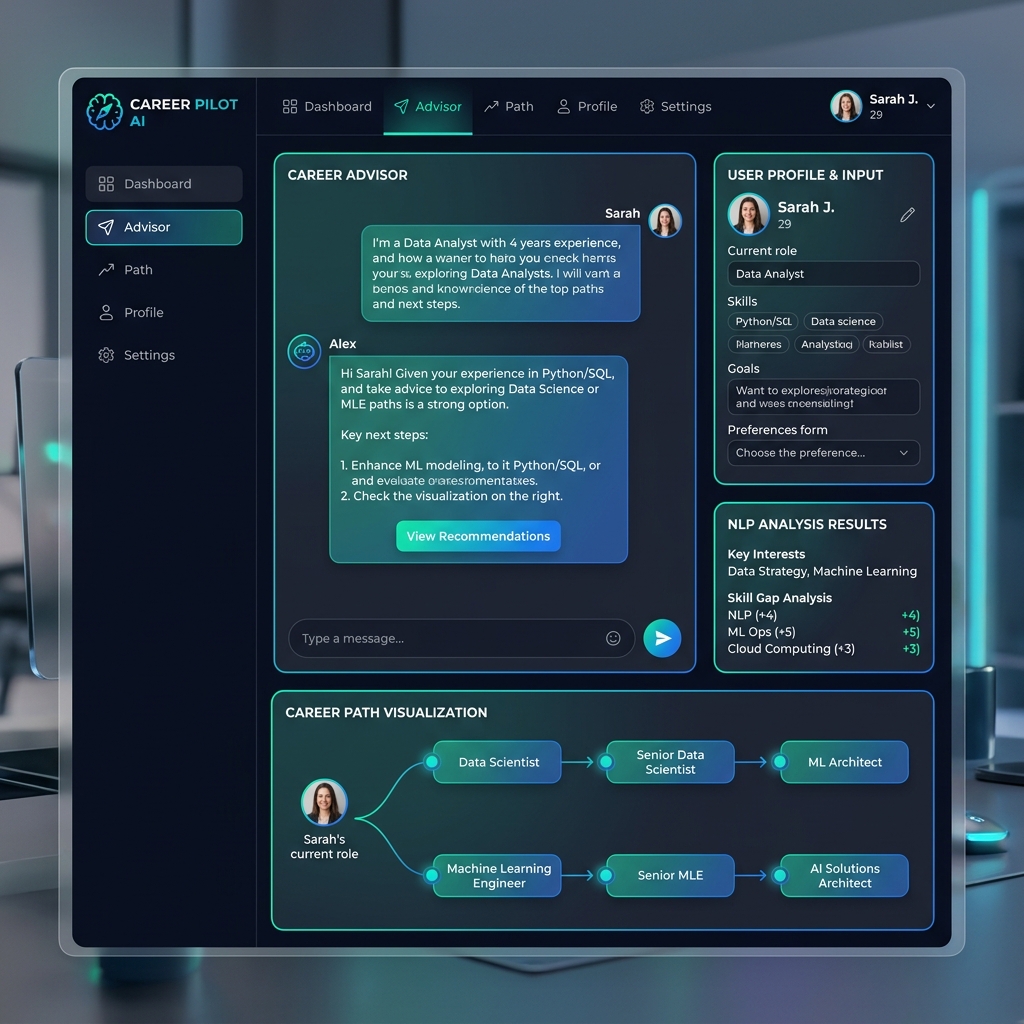This screenshot has width=1024, height=1024.
Task: Click Alex the AI assistant's avatar
Action: click(x=303, y=351)
